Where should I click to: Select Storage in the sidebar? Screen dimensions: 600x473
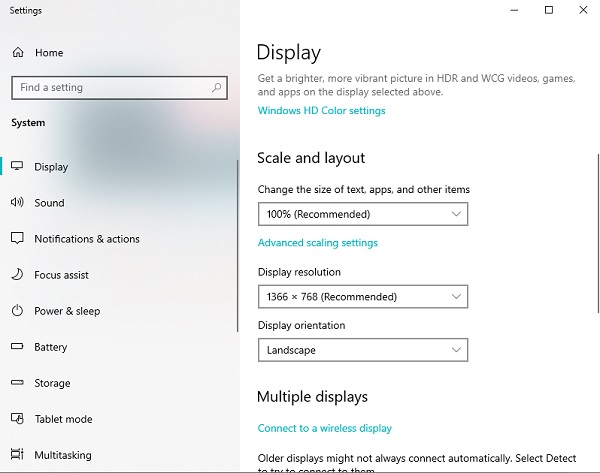[119, 383]
